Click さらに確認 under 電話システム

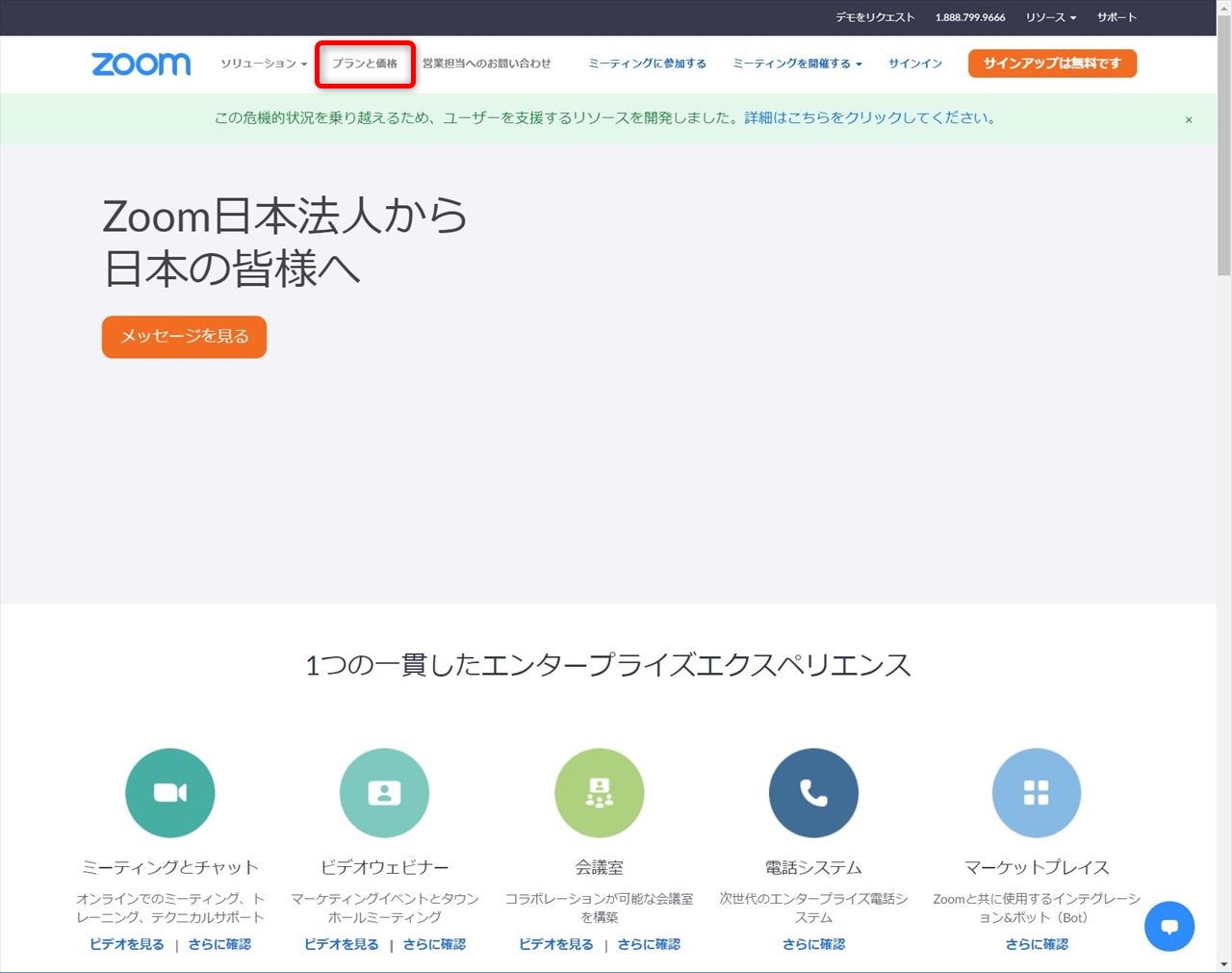point(813,944)
